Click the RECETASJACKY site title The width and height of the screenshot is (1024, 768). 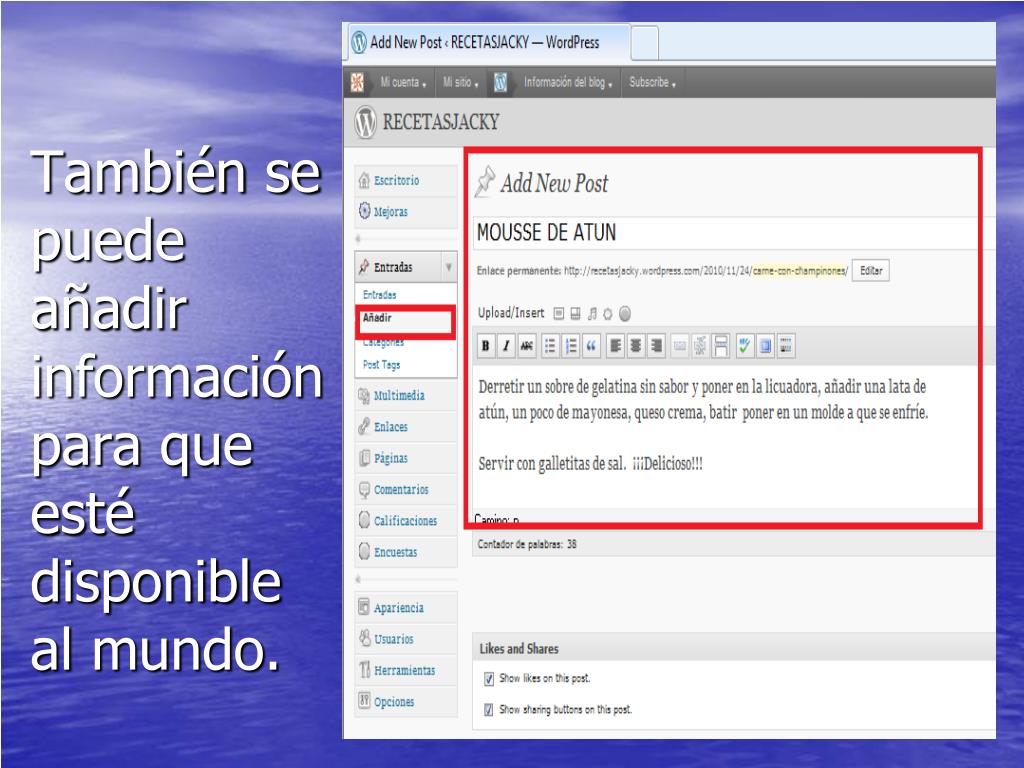pos(441,122)
